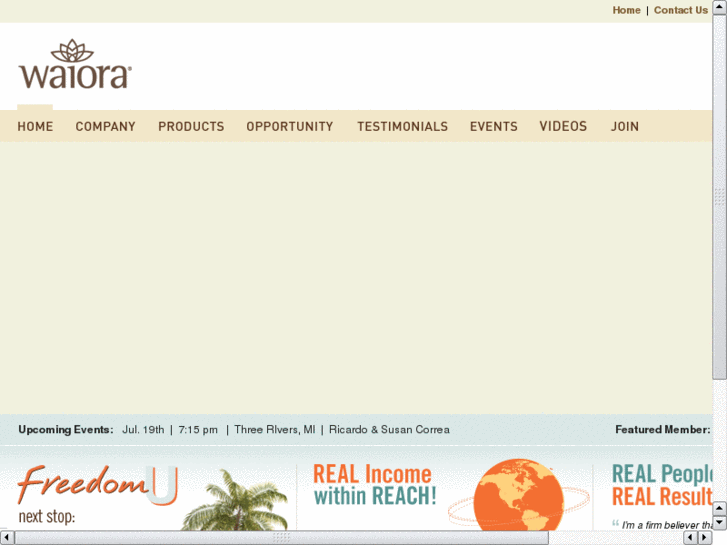The image size is (727, 545).
Task: Click the Jul. 19th event date
Action: pos(143,430)
